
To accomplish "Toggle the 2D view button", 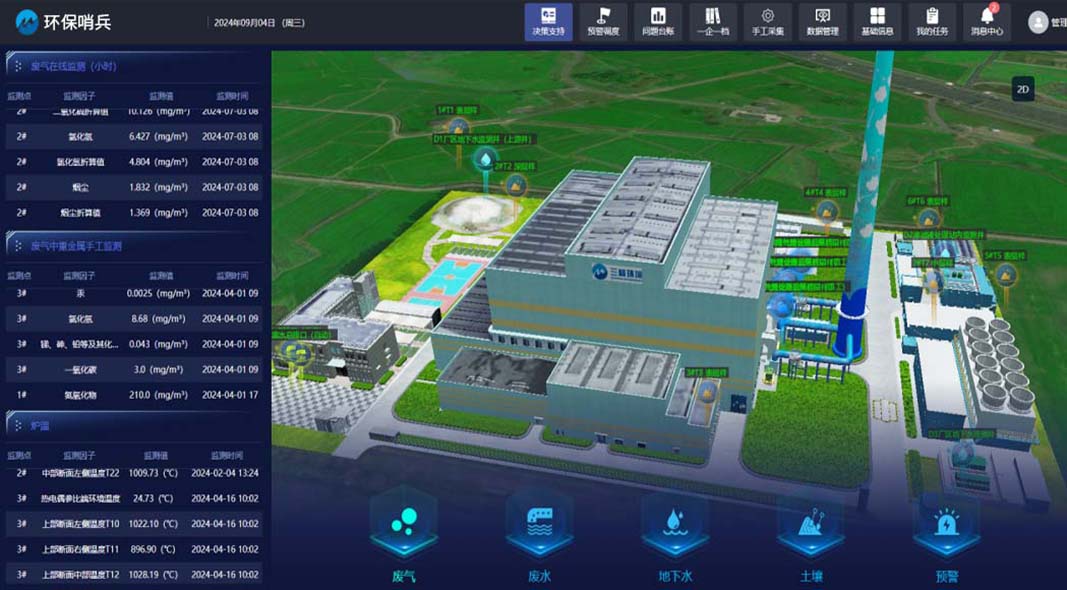I will tap(1023, 89).
